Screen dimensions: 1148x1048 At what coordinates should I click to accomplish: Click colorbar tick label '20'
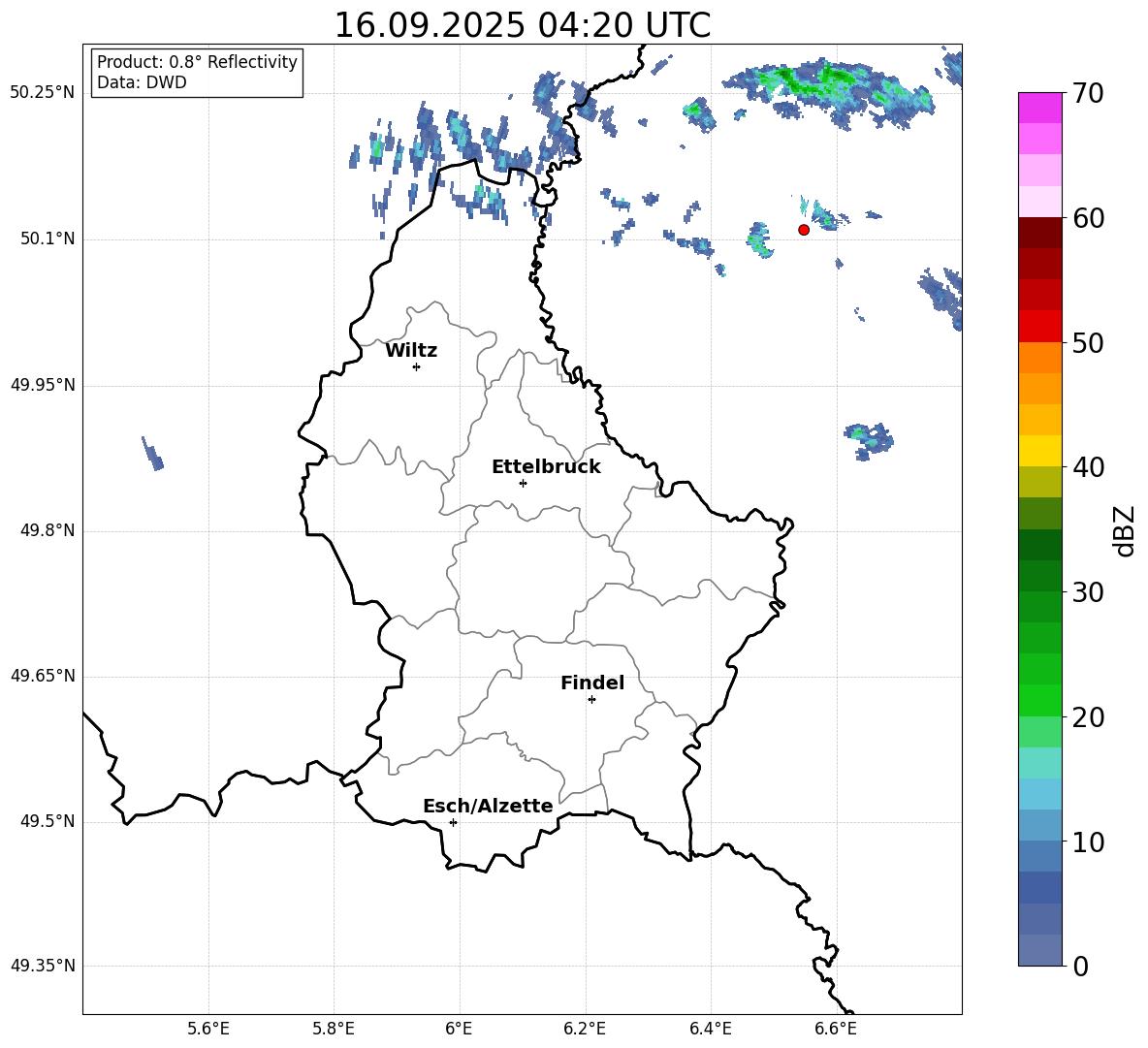point(1088,717)
